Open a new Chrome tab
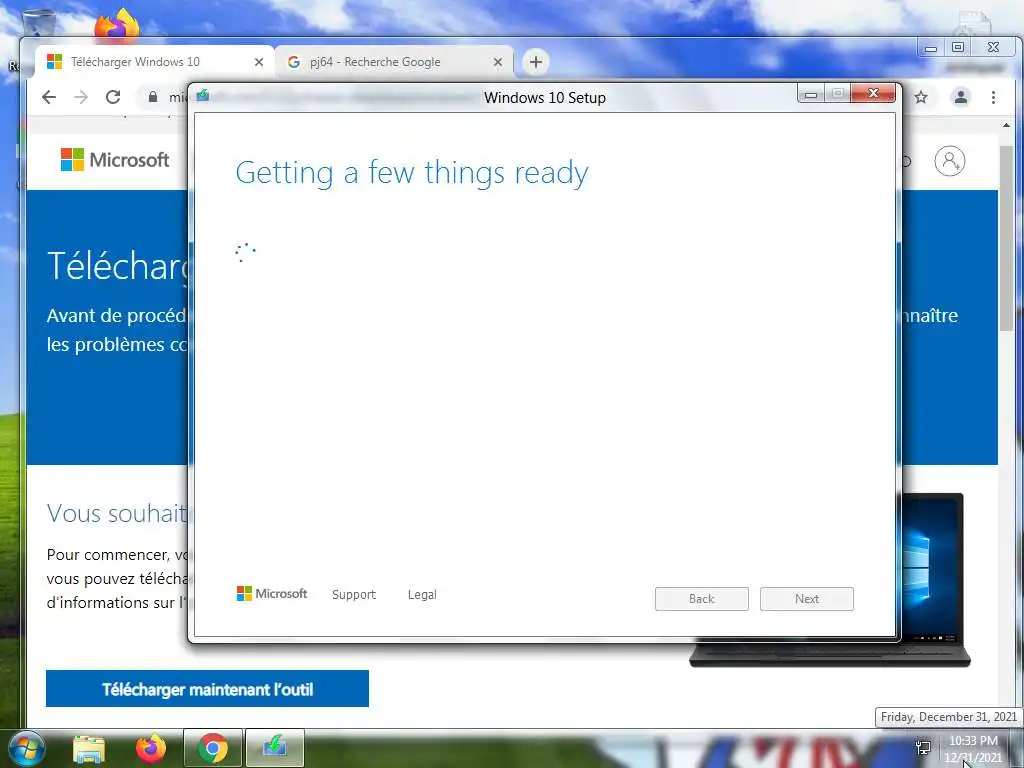The height and width of the screenshot is (768, 1024). click(x=536, y=62)
